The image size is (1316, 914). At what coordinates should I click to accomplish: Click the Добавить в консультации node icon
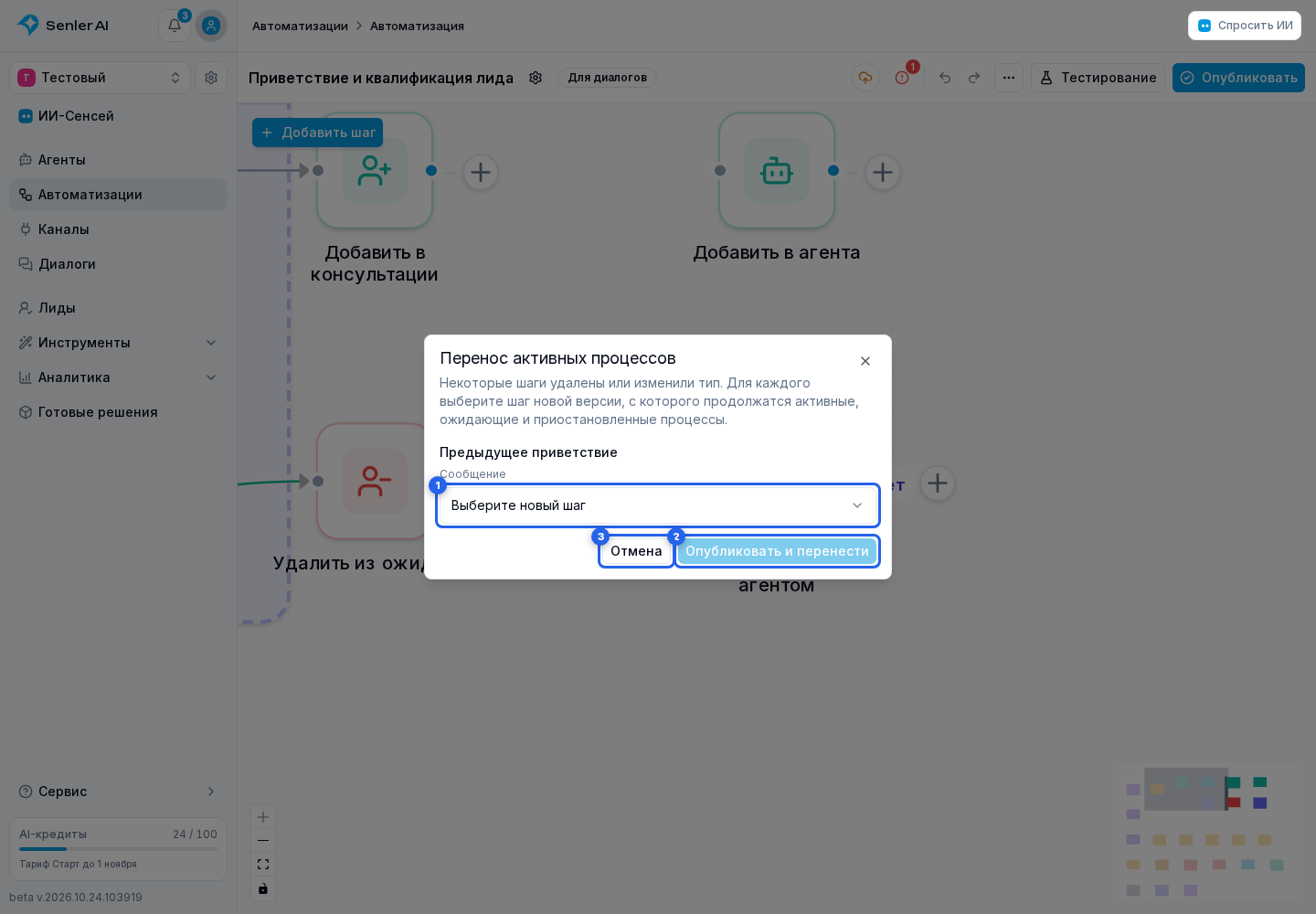375,171
